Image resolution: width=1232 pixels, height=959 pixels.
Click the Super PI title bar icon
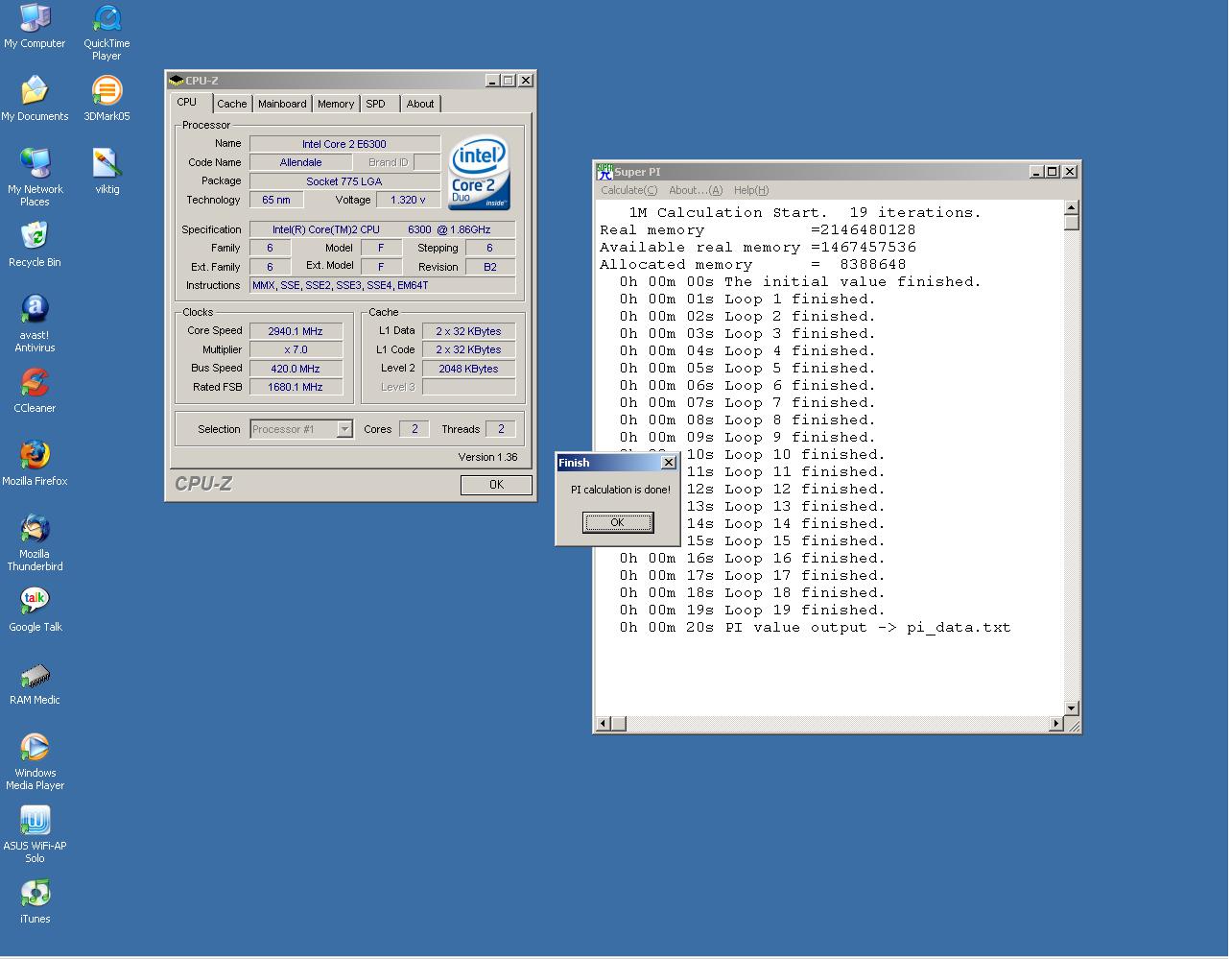point(604,172)
